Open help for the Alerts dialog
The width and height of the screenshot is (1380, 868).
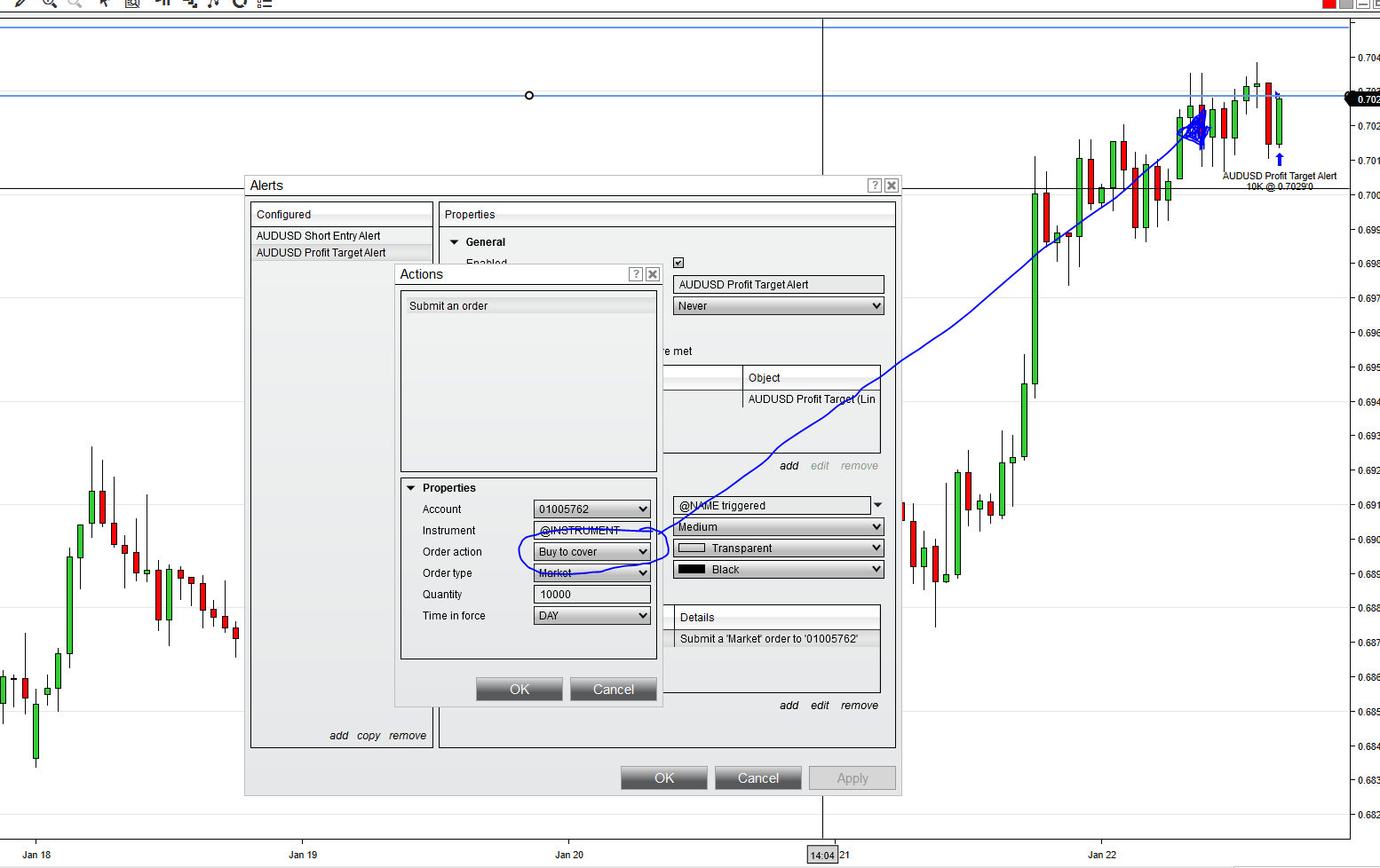875,185
